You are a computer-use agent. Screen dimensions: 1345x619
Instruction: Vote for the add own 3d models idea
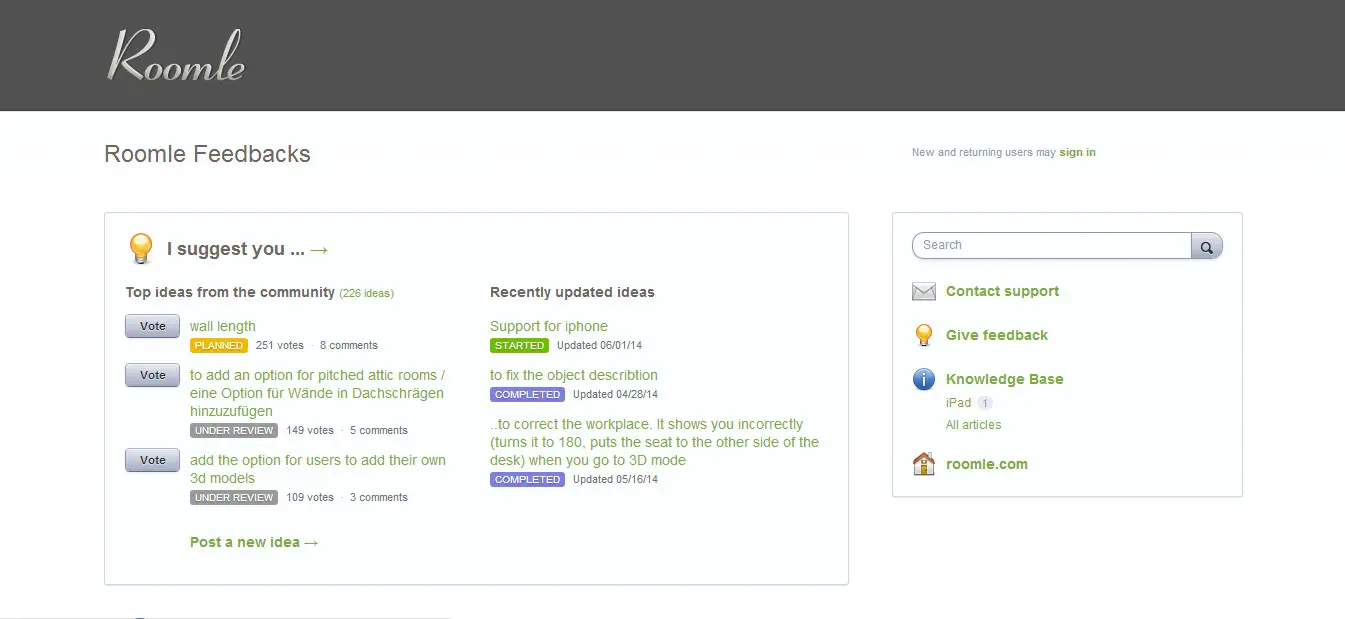tap(152, 460)
